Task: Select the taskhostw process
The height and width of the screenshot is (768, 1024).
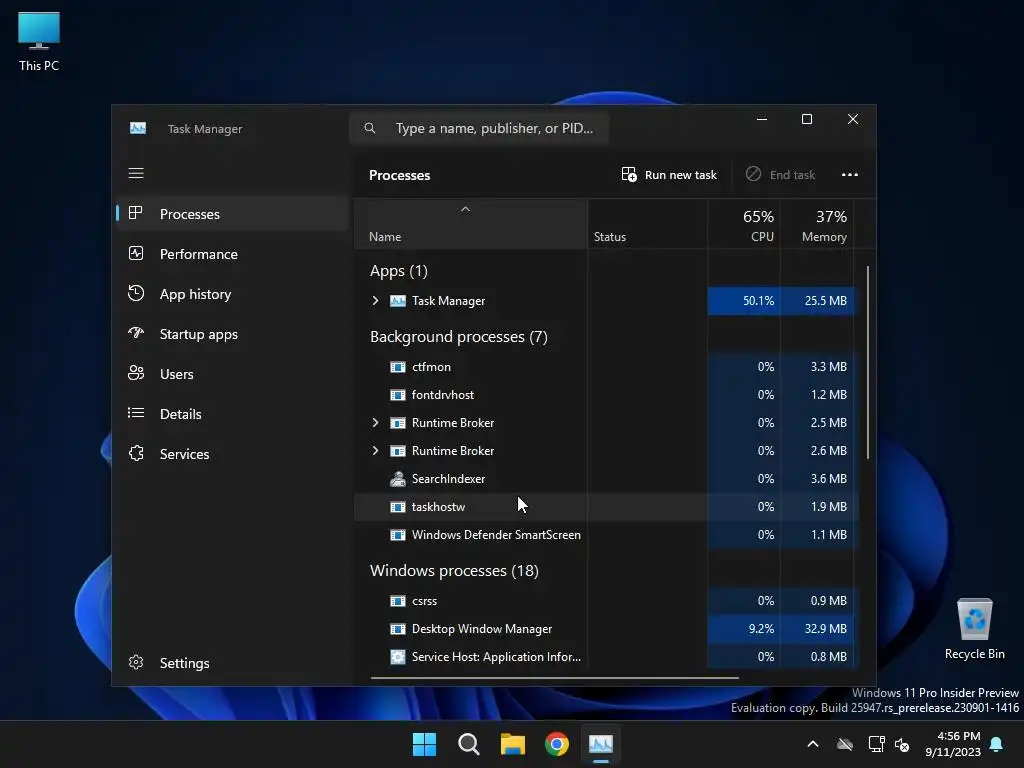Action: pos(605,507)
